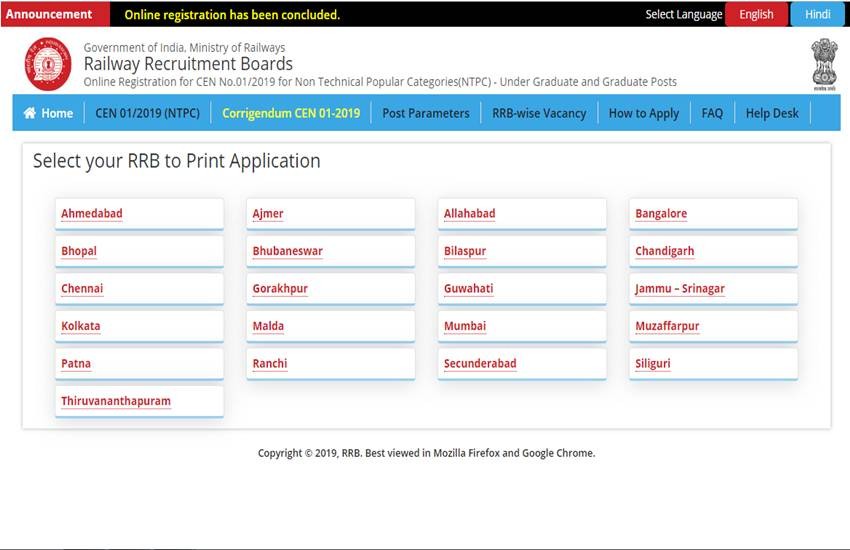This screenshot has height=550, width=850.
Task: Open the FAQ page
Action: click(x=712, y=113)
